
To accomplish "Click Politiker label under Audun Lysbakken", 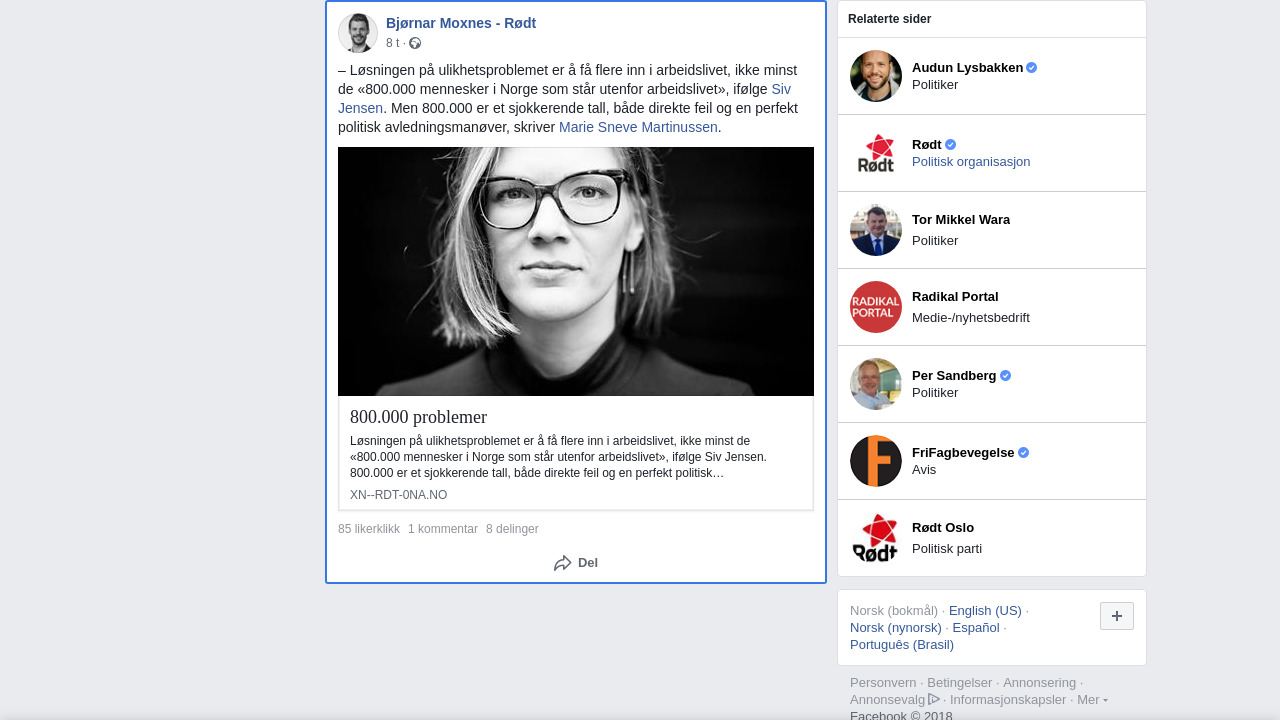I will pyautogui.click(x=935, y=85).
